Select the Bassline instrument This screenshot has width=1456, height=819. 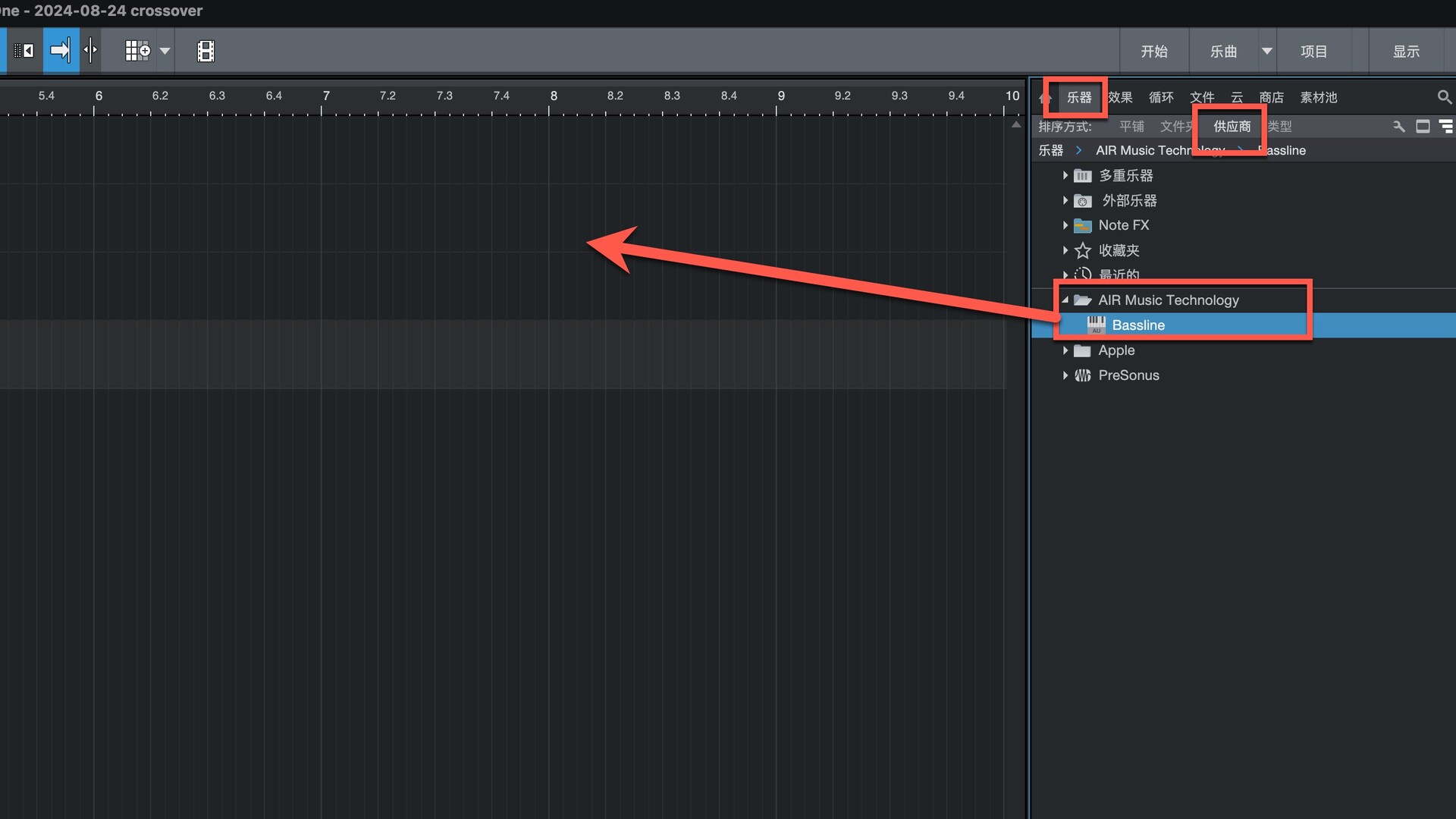(x=1137, y=325)
